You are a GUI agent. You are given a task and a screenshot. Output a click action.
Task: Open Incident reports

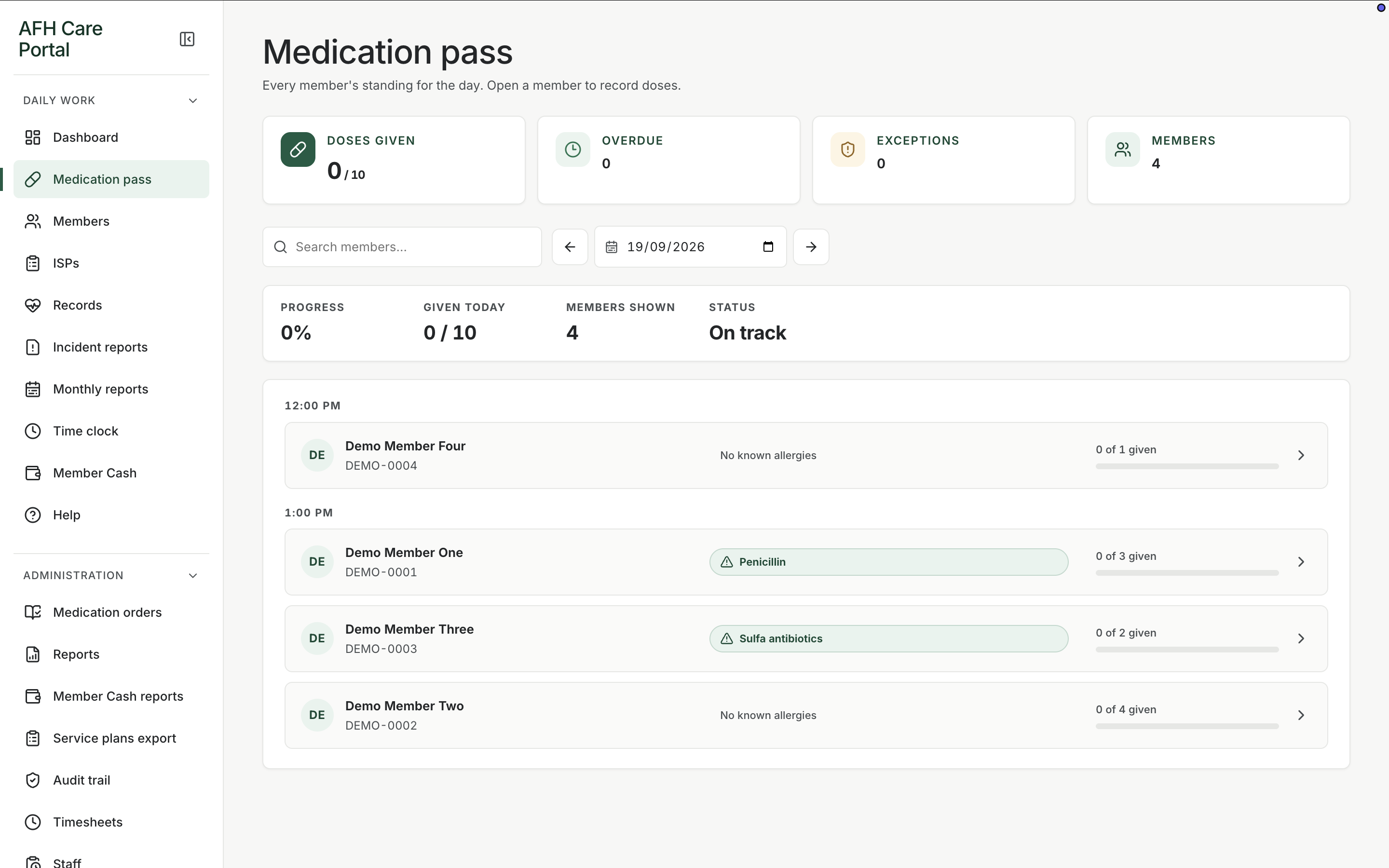(x=111, y=347)
